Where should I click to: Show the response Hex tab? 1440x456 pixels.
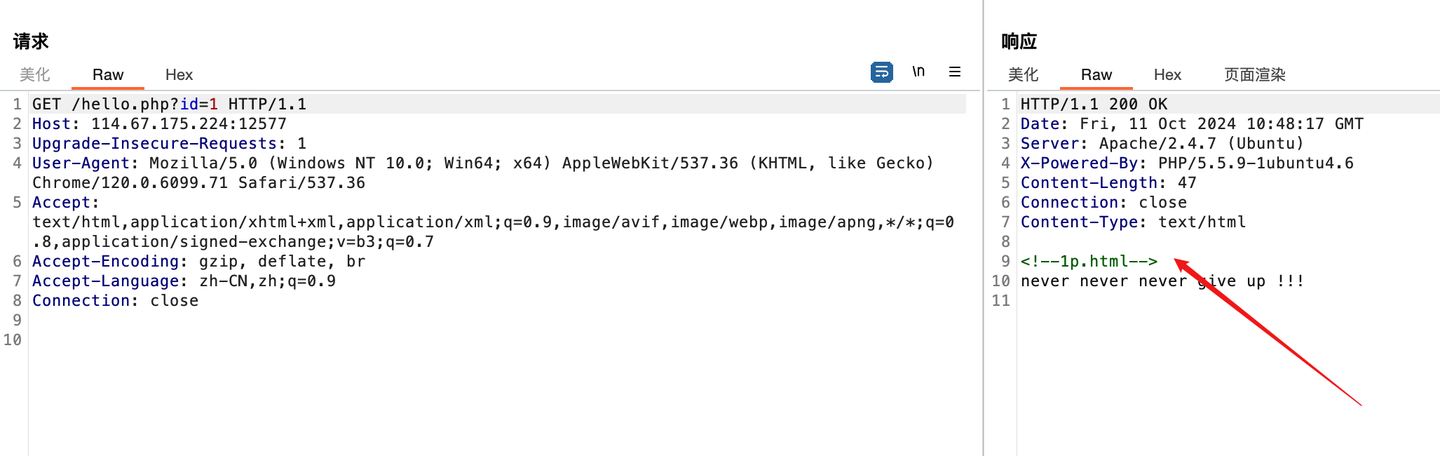(1167, 75)
